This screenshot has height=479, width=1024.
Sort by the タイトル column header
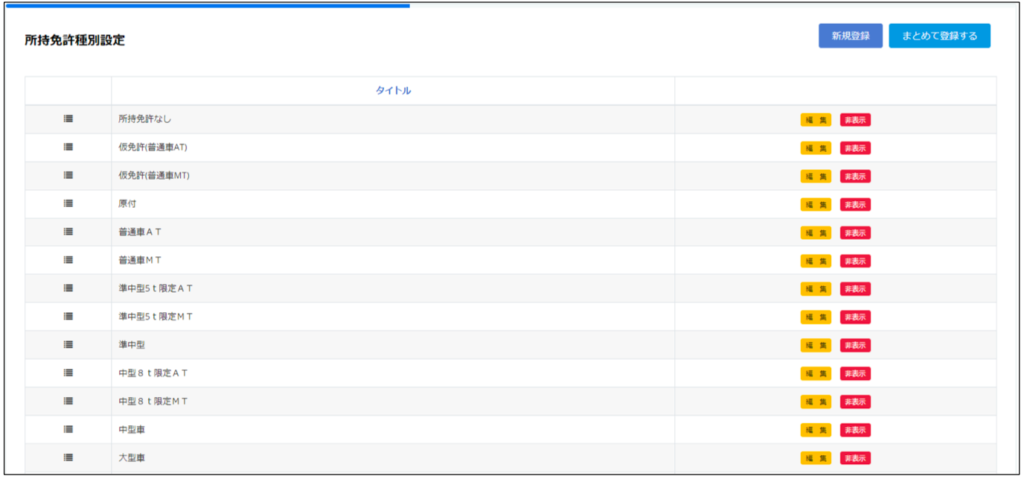click(393, 90)
